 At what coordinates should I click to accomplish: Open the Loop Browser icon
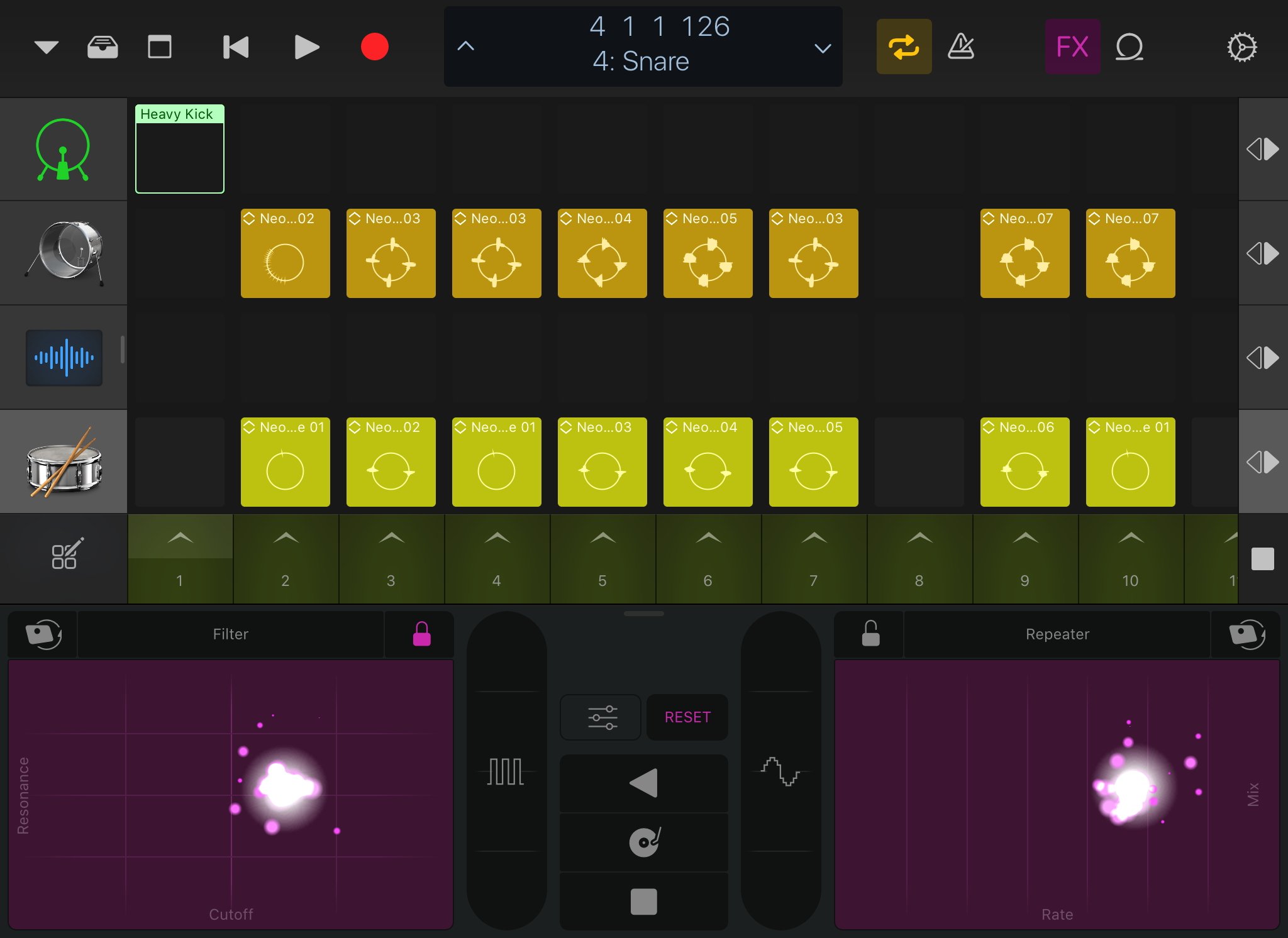tap(1129, 47)
